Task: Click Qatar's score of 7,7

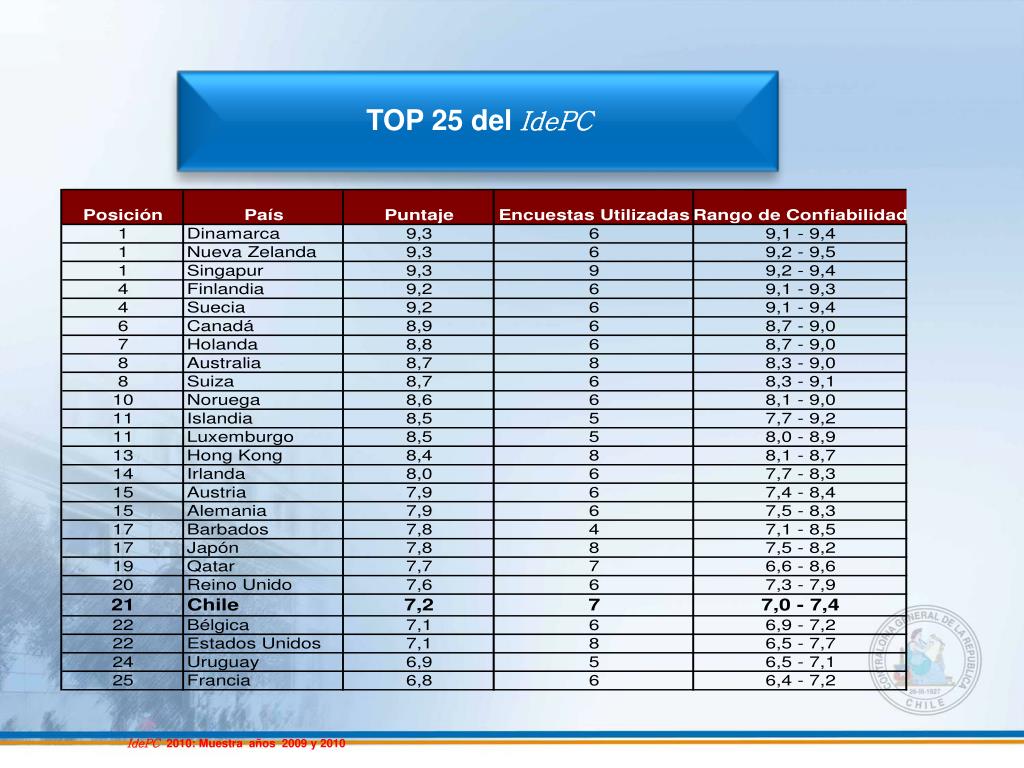Action: coord(417,566)
